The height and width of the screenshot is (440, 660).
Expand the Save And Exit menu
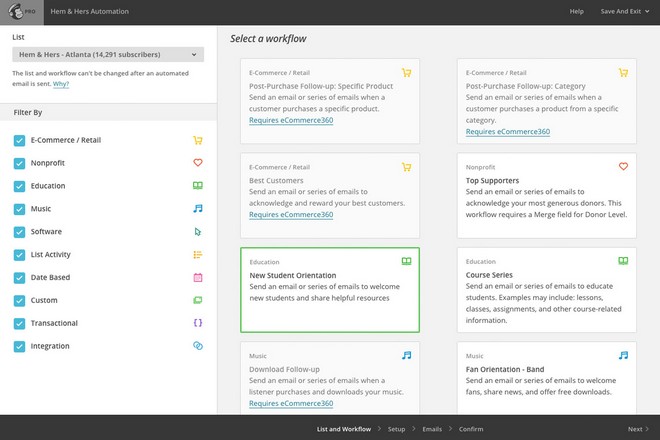coord(624,11)
